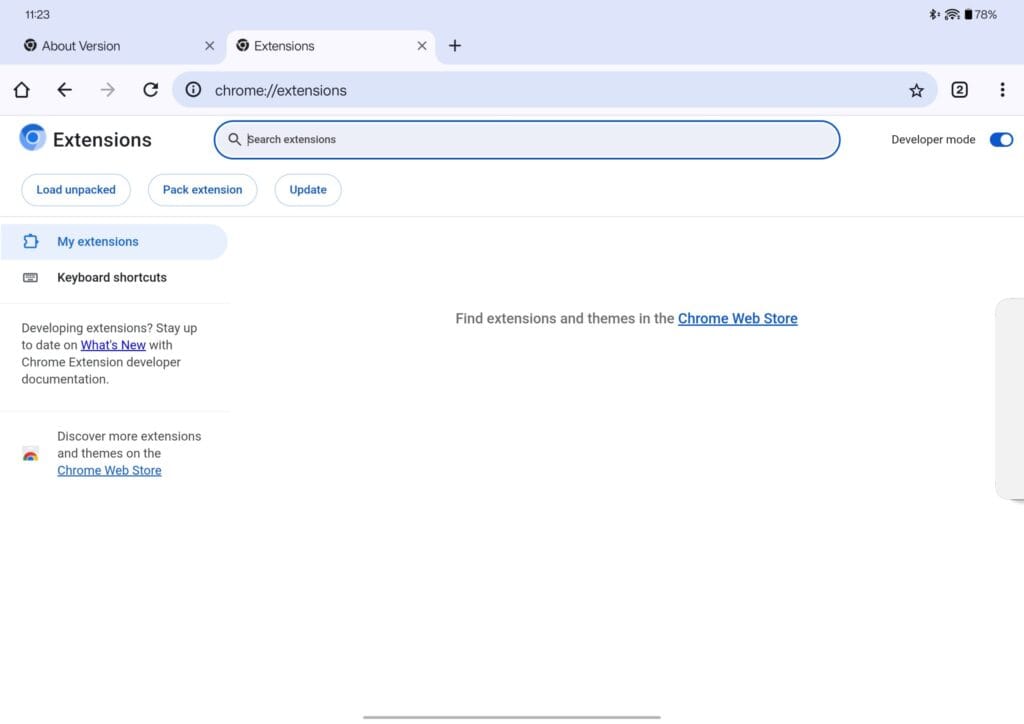The height and width of the screenshot is (724, 1024).
Task: Click the Developer mode label
Action: coord(933,140)
